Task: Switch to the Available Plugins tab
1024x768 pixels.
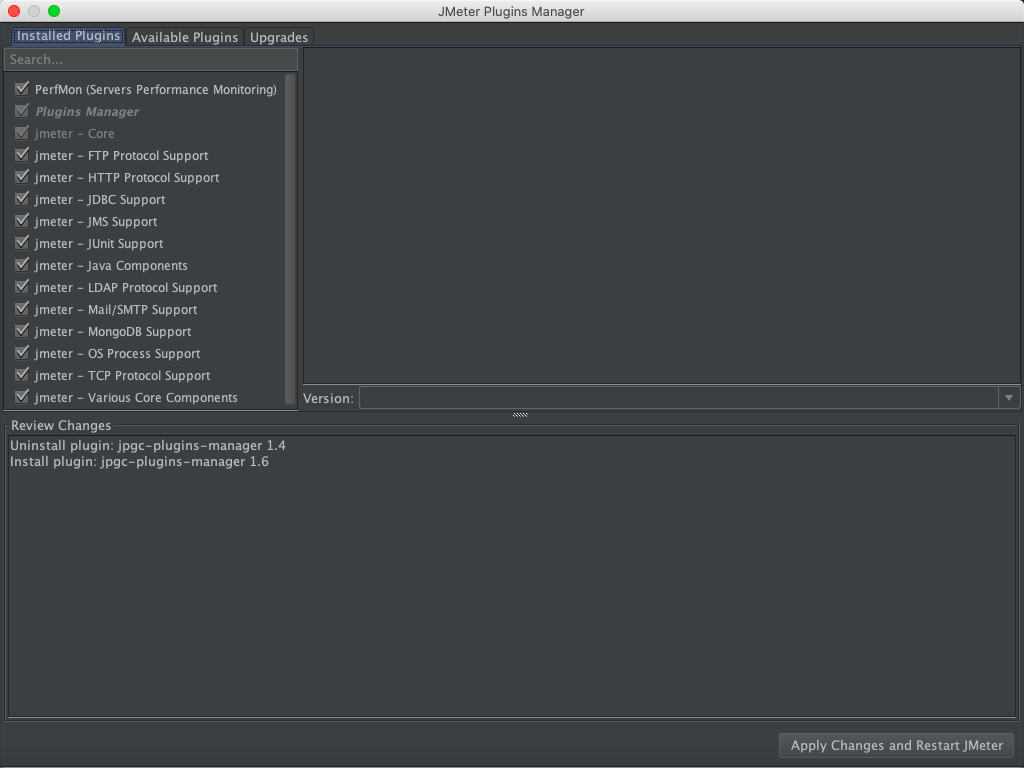Action: click(185, 37)
